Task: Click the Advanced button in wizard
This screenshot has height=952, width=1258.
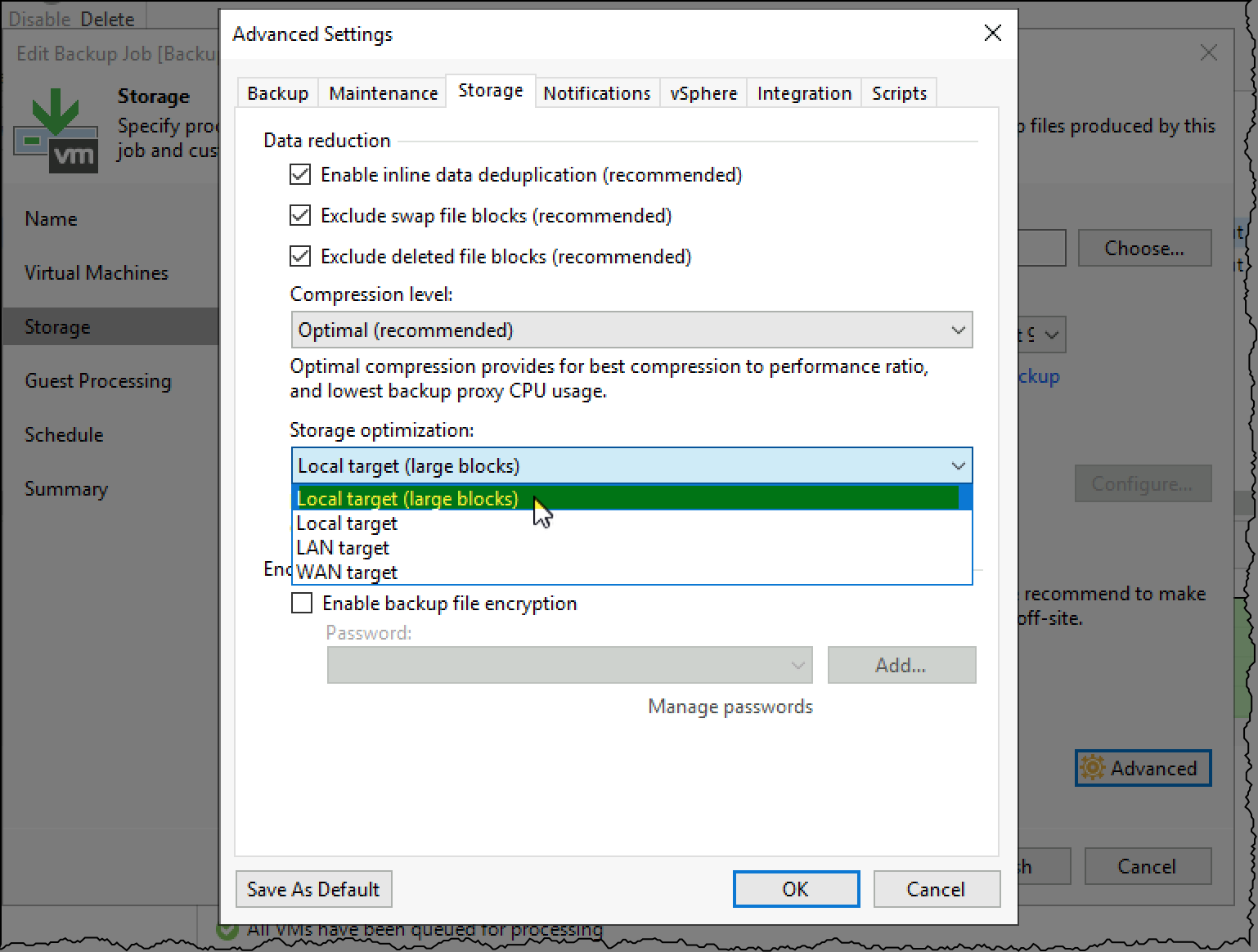Action: [1143, 768]
